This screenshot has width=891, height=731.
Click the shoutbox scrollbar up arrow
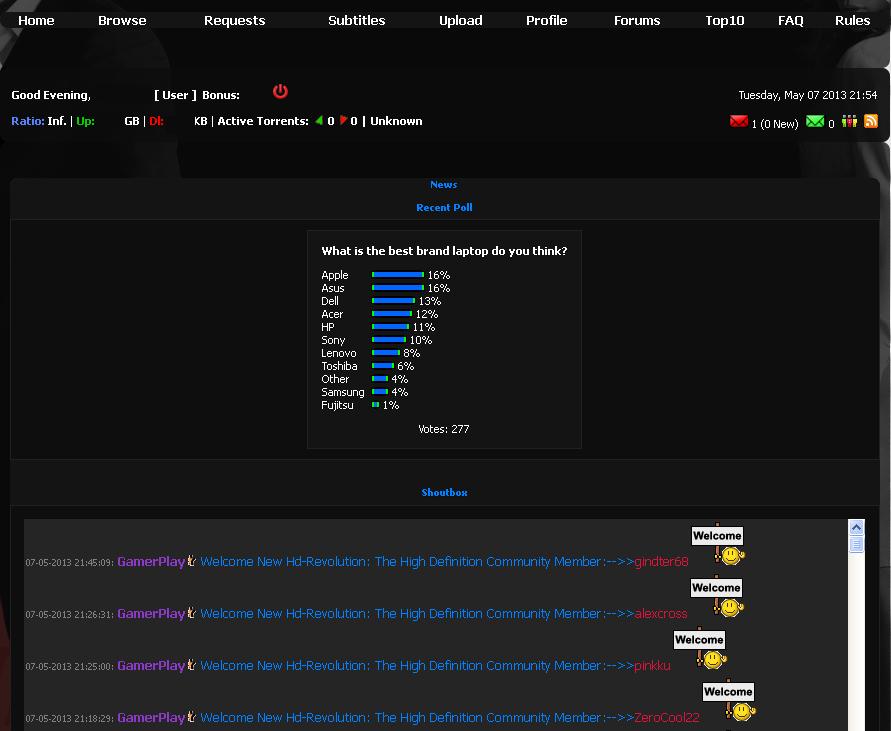click(x=856, y=528)
